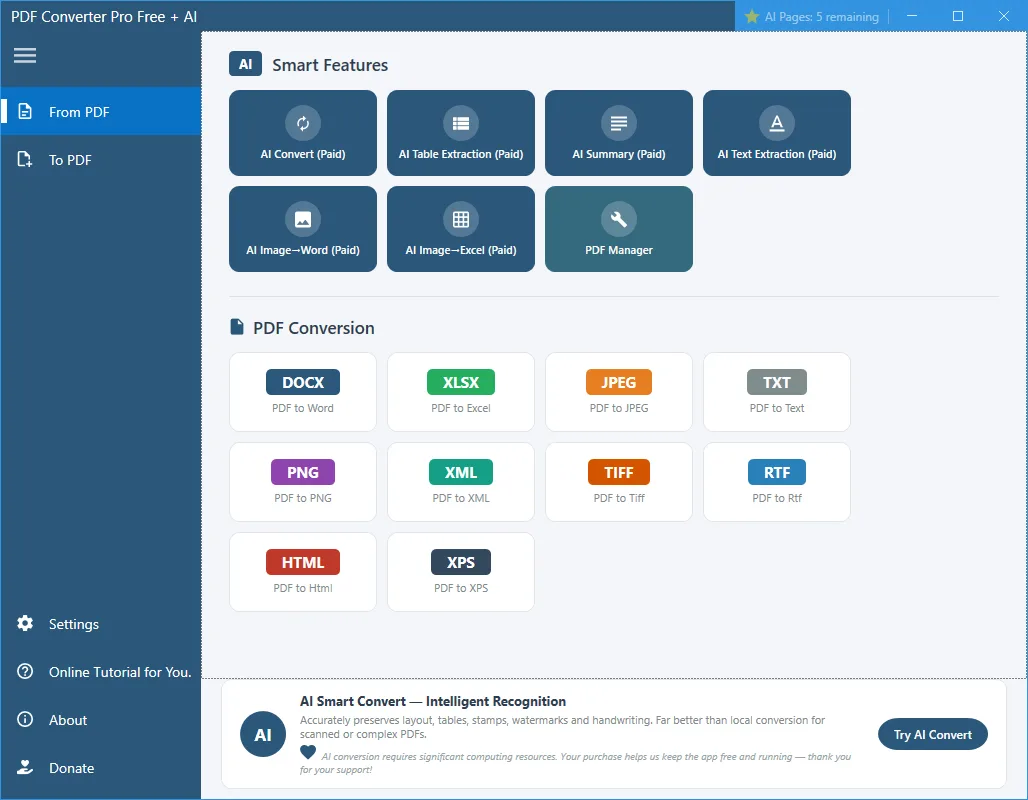Screen dimensions: 1028x800
Task: Select JPEG PDF to JPEG conversion
Action: point(619,392)
